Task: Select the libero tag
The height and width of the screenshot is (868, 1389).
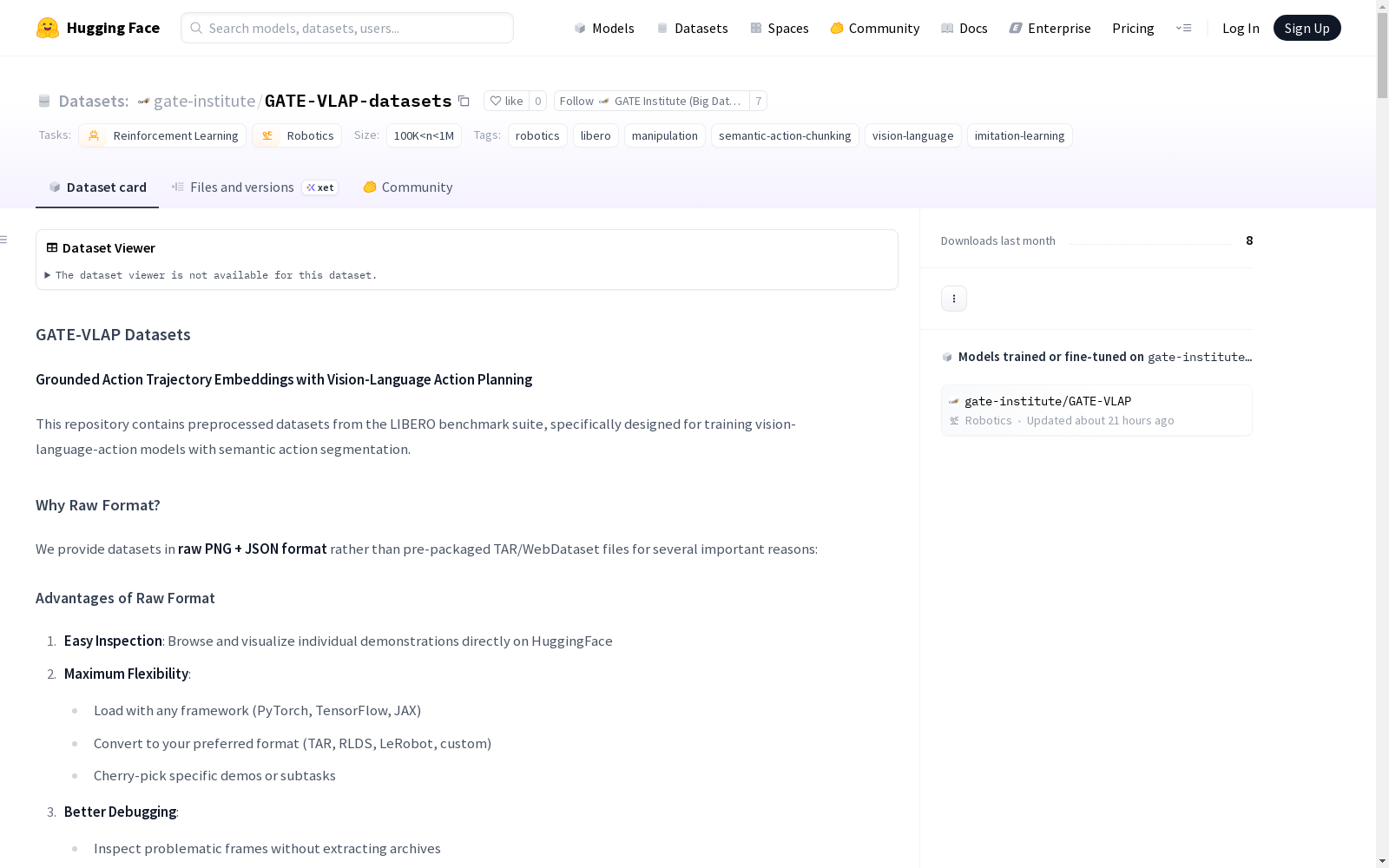Action: tap(596, 135)
